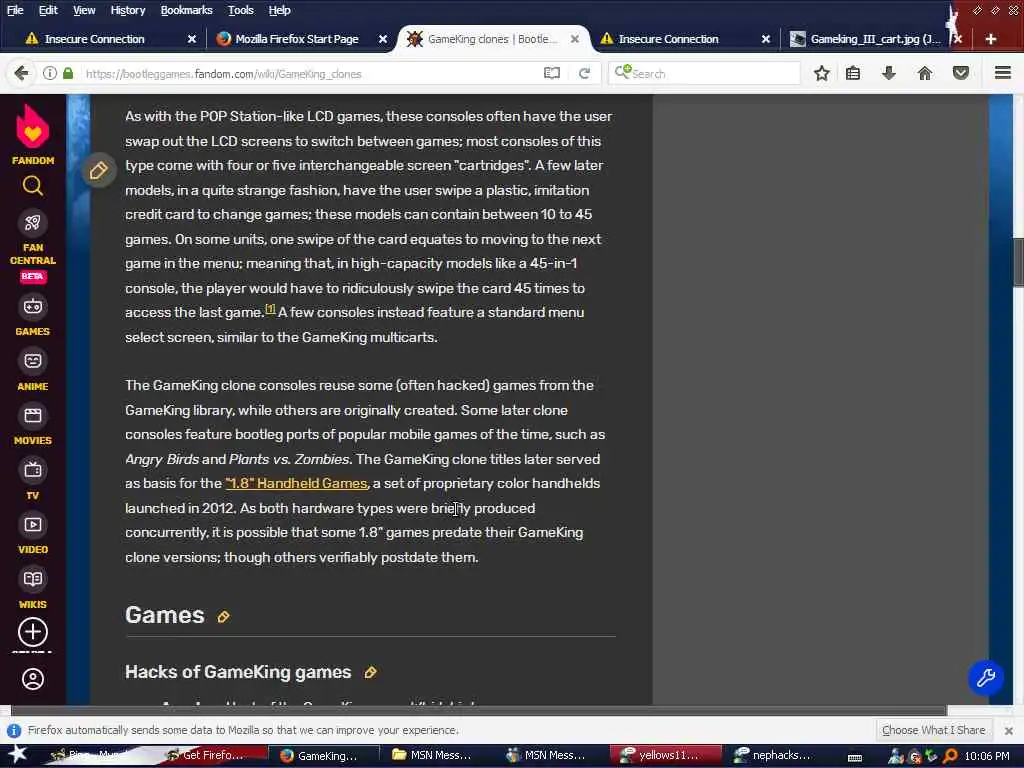Go to Firefox home page icon
1024x768 pixels.
(925, 73)
